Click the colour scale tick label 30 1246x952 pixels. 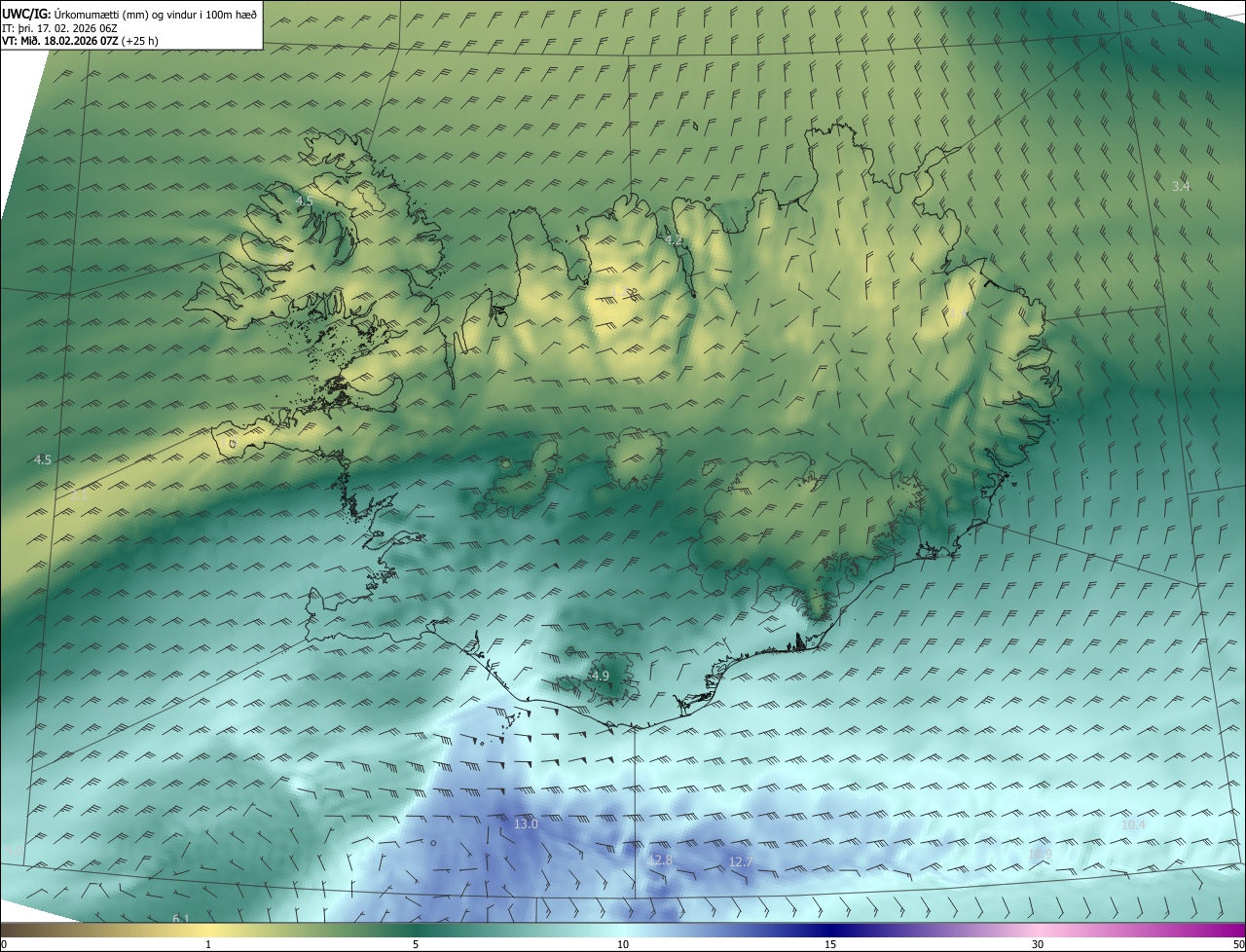pos(1038,944)
